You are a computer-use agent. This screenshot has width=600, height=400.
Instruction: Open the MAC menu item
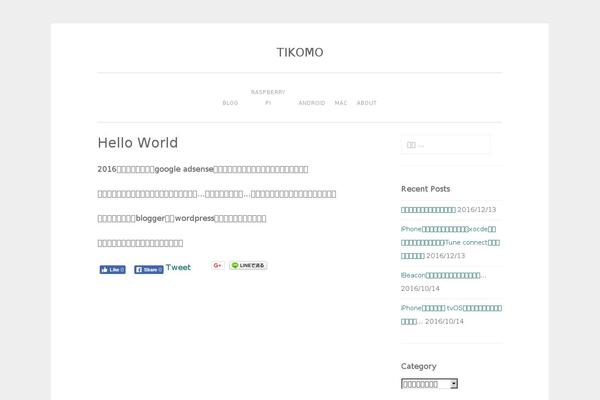click(341, 103)
